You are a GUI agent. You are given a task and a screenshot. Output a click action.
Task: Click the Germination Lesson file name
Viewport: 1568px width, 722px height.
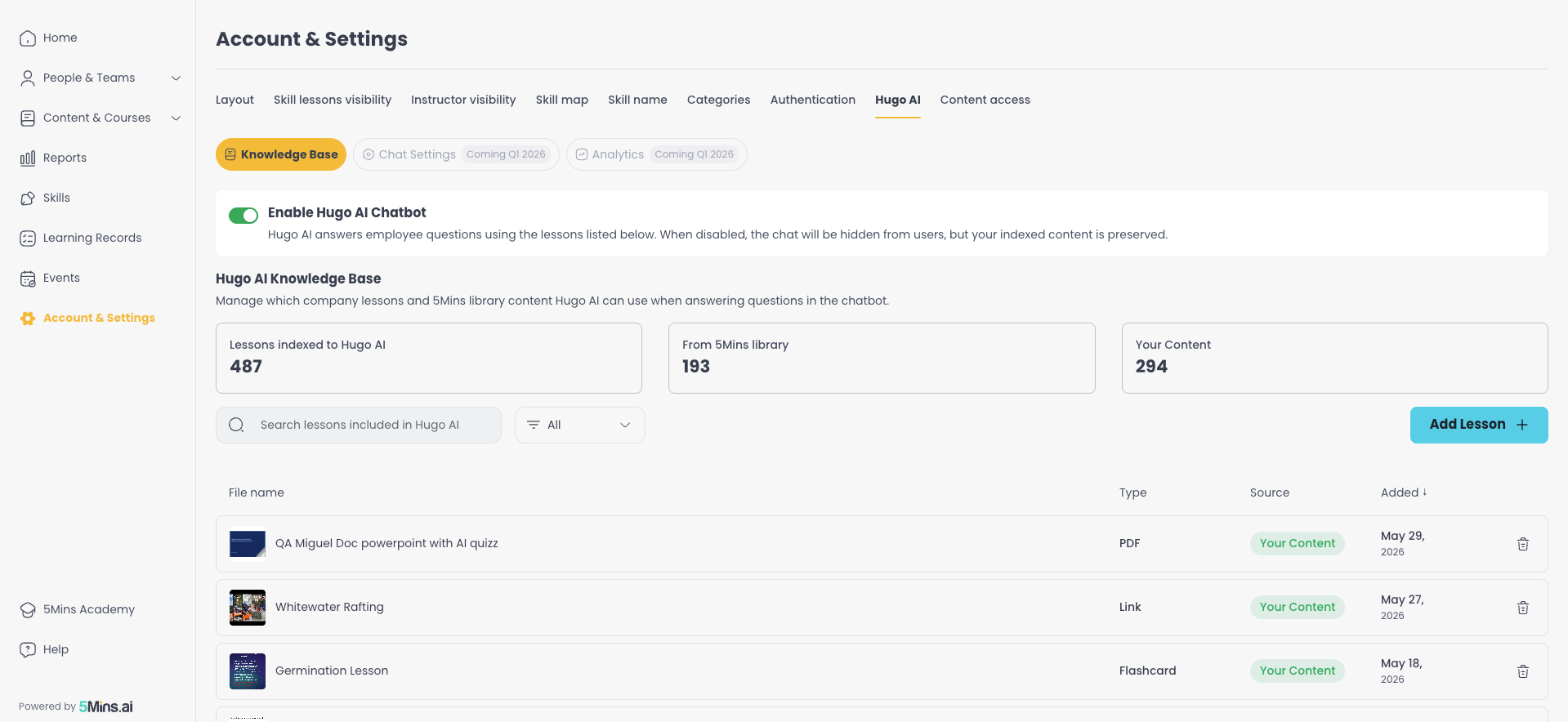pos(332,671)
